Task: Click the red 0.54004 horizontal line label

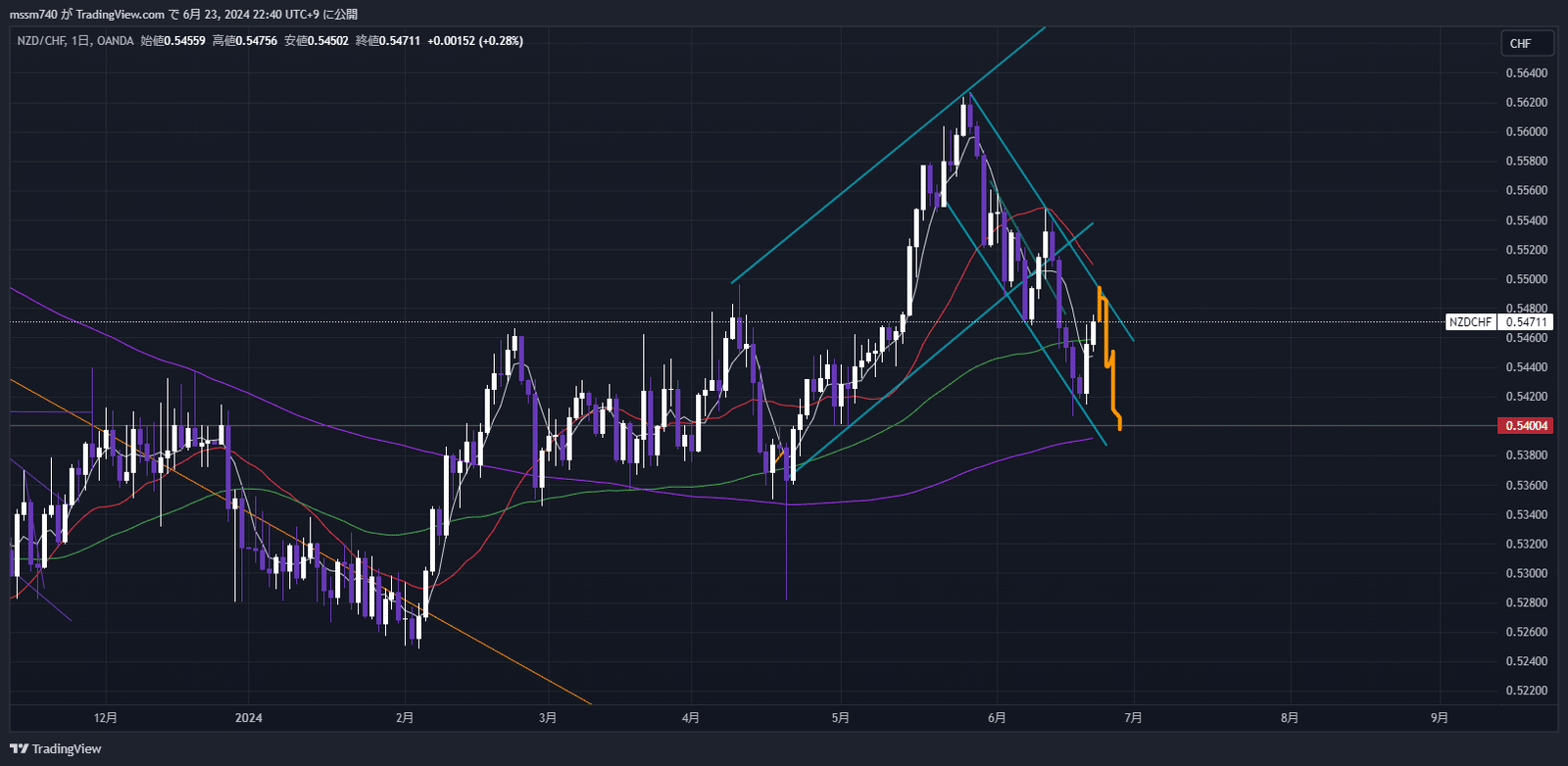Action: (1526, 426)
